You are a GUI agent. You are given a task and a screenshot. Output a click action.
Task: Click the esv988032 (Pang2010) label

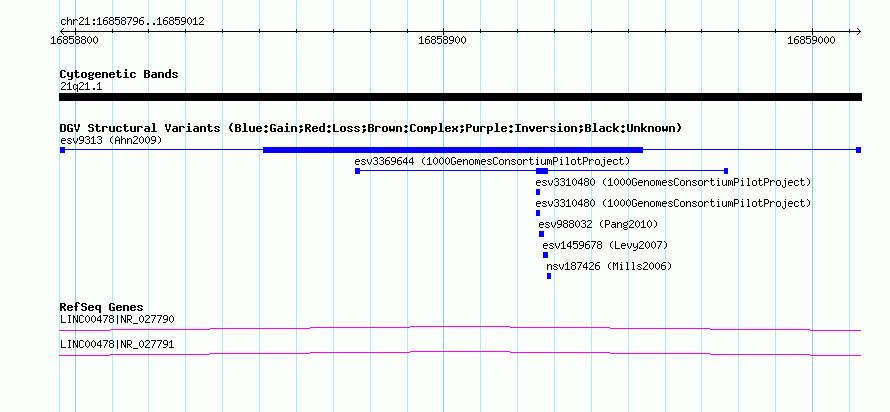598,225
